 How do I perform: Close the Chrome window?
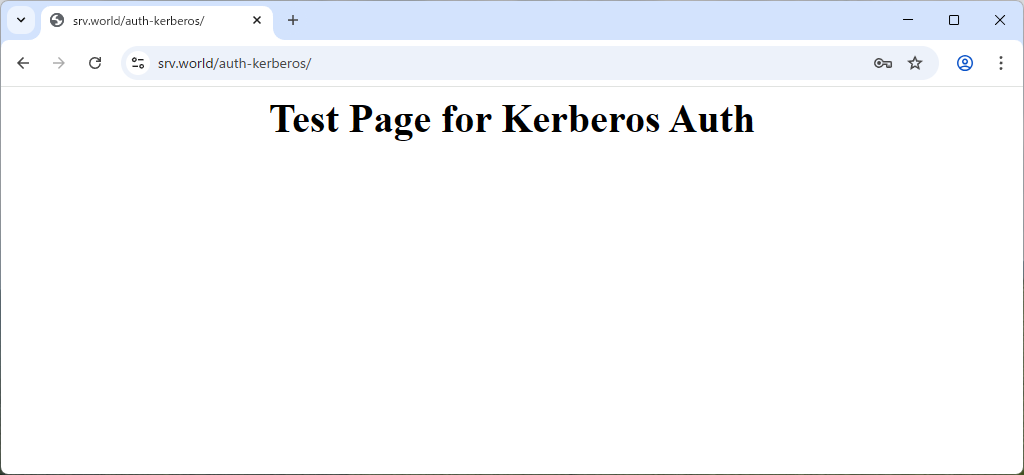point(1000,20)
